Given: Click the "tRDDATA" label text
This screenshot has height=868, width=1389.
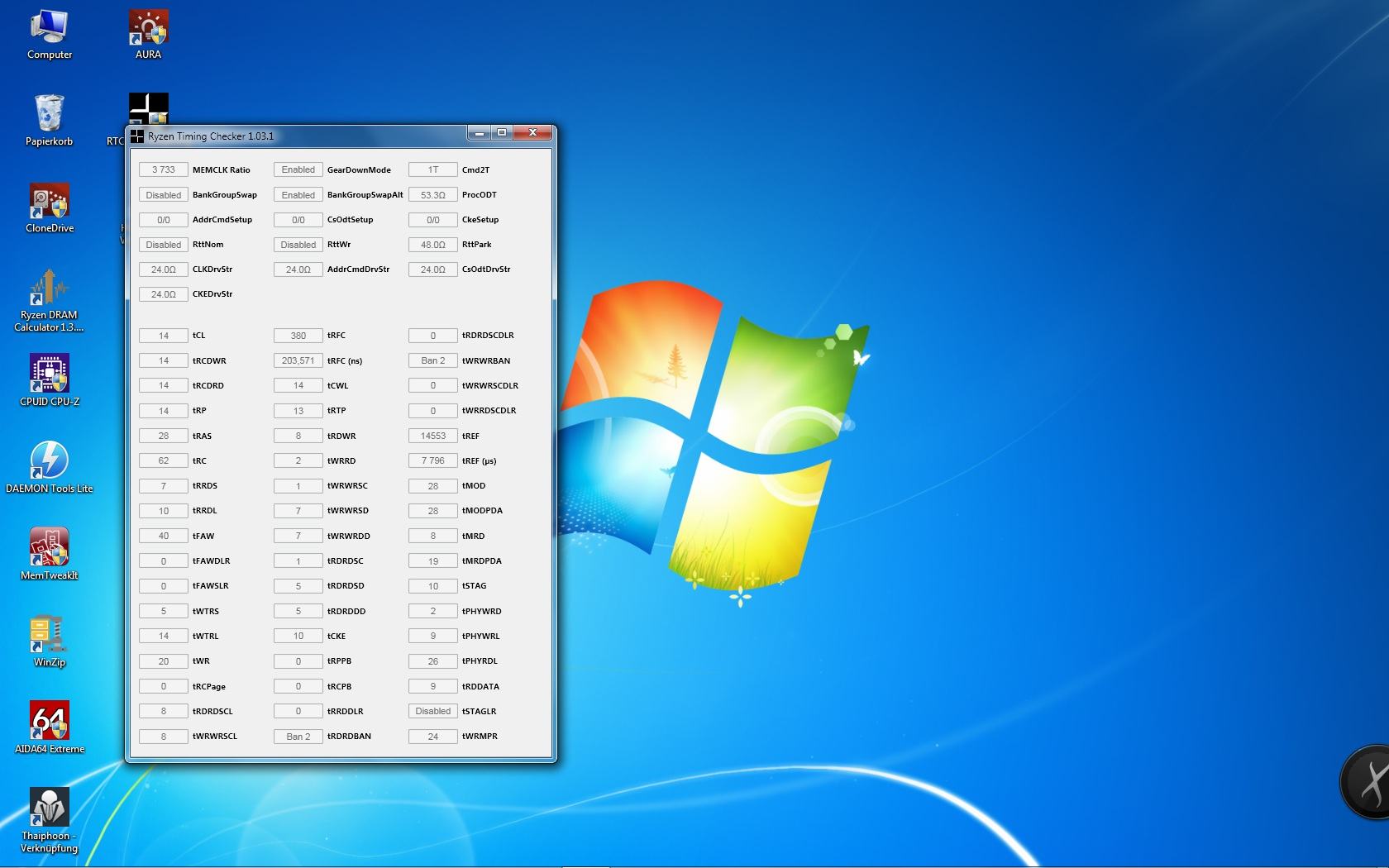Looking at the screenshot, I should 480,686.
